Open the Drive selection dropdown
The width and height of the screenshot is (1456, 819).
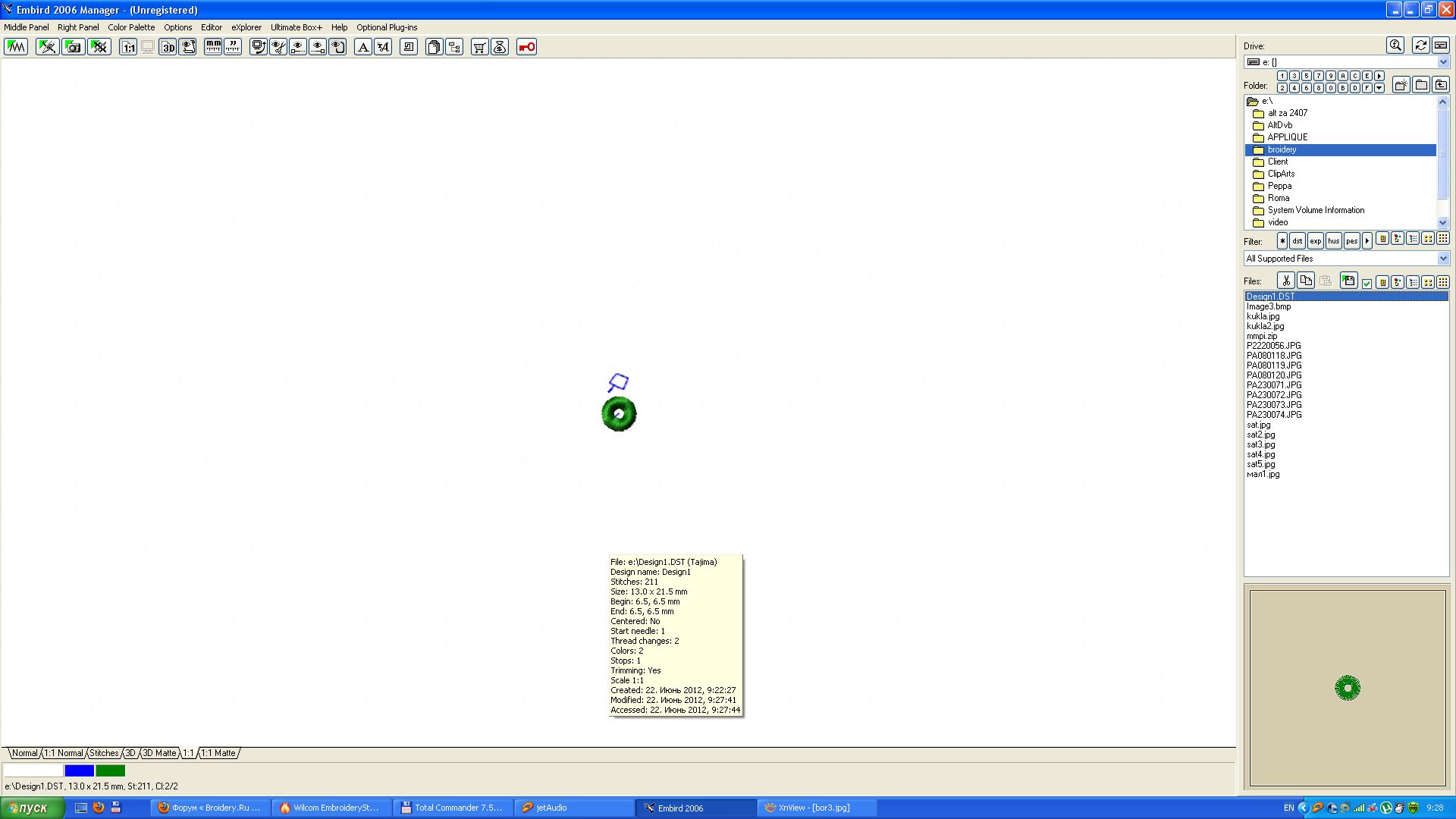[1443, 62]
